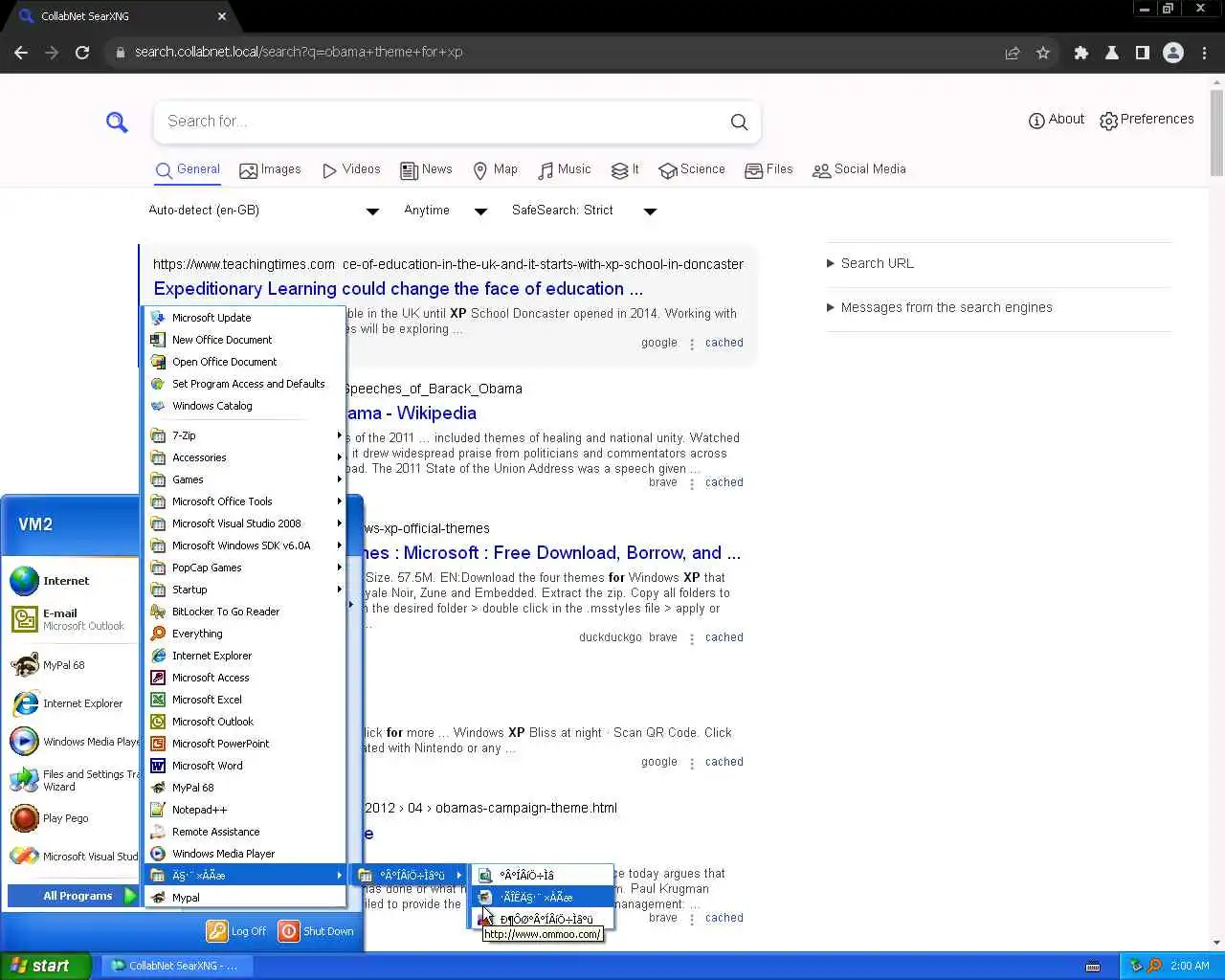Switch to Videos search tab
This screenshot has height=980, width=1225.
(351, 169)
